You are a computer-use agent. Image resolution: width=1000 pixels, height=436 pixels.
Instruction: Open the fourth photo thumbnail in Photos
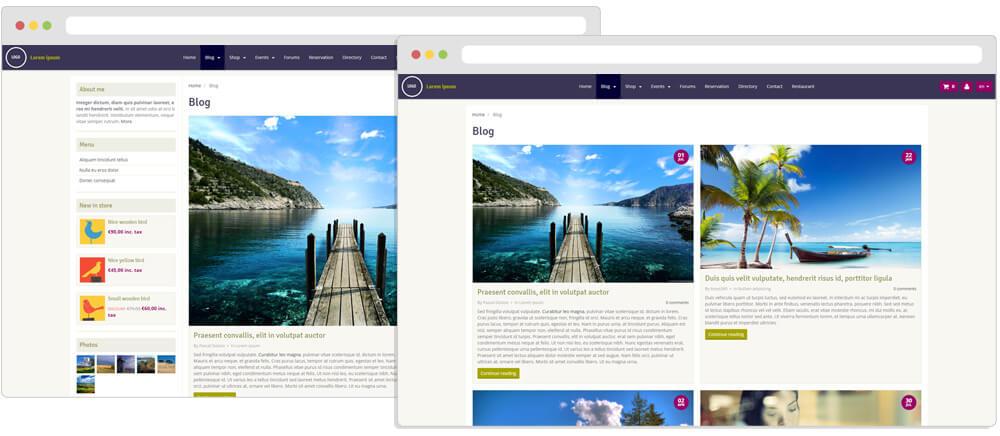pos(146,364)
